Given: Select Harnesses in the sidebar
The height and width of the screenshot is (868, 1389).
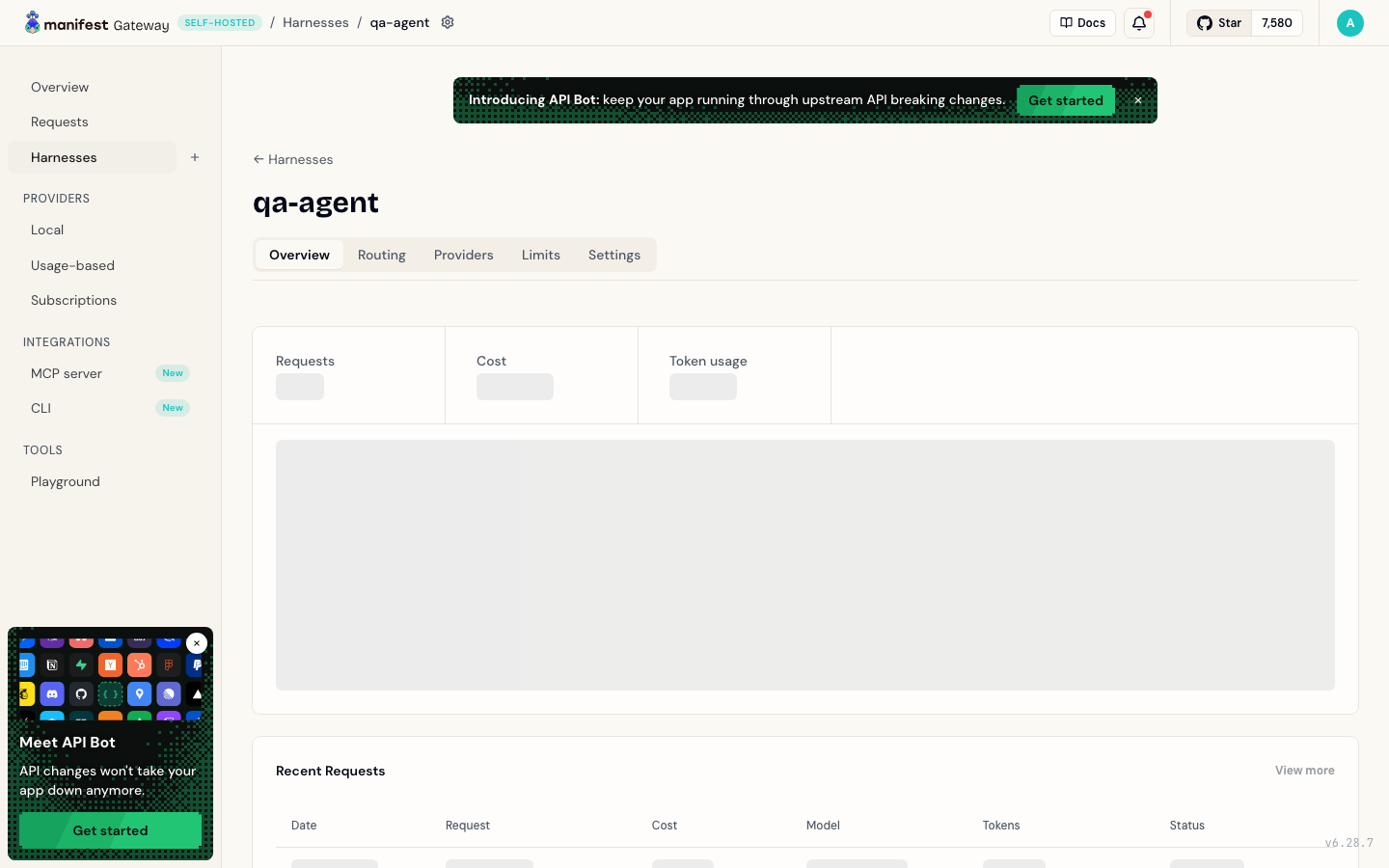Looking at the screenshot, I should click(93, 157).
